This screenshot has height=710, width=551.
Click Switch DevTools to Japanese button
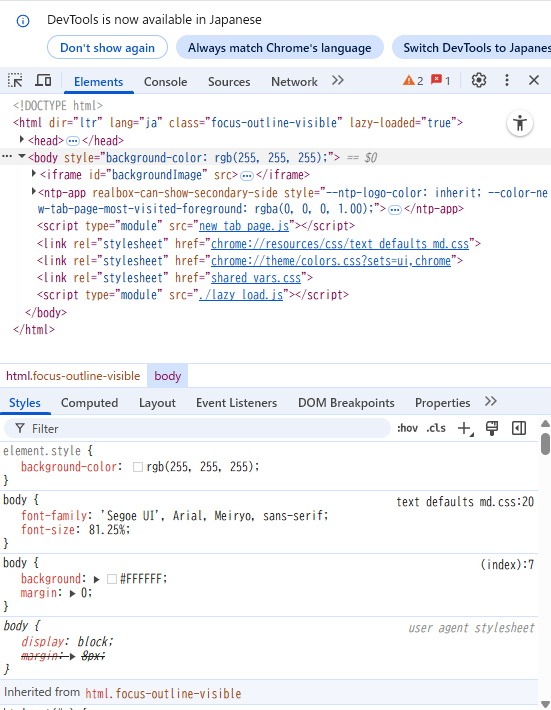tap(471, 48)
